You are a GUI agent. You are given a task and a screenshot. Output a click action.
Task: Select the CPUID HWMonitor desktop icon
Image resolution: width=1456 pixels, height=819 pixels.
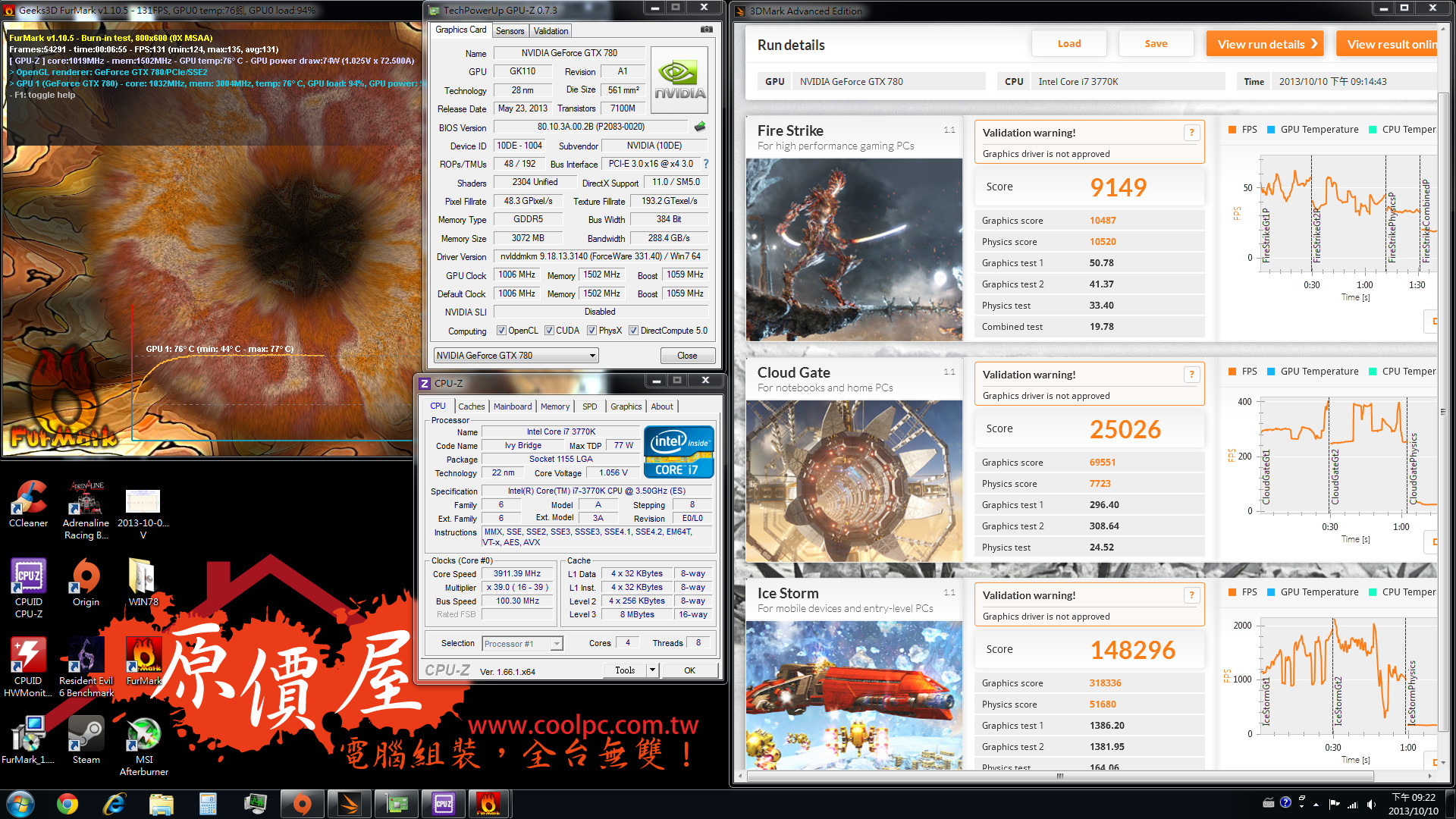click(28, 667)
